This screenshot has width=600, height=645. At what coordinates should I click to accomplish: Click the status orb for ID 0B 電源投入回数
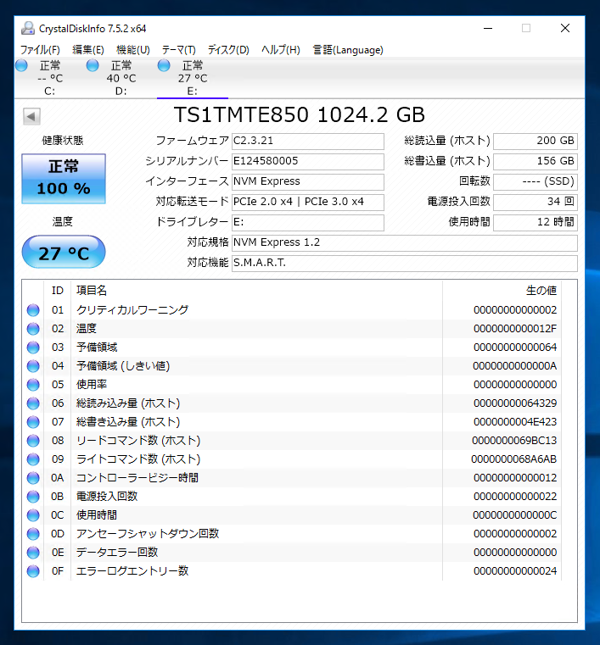33,497
